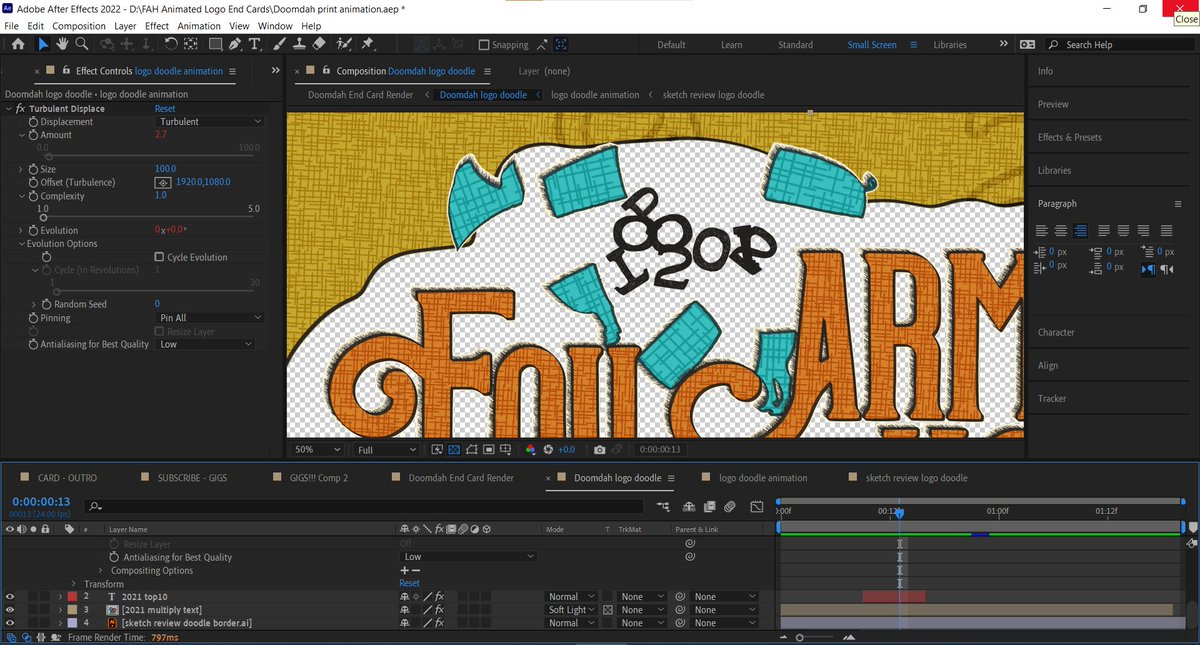1200x645 pixels.
Task: Switch to the CARD - OUTRO timeline tab
Action: (x=69, y=478)
